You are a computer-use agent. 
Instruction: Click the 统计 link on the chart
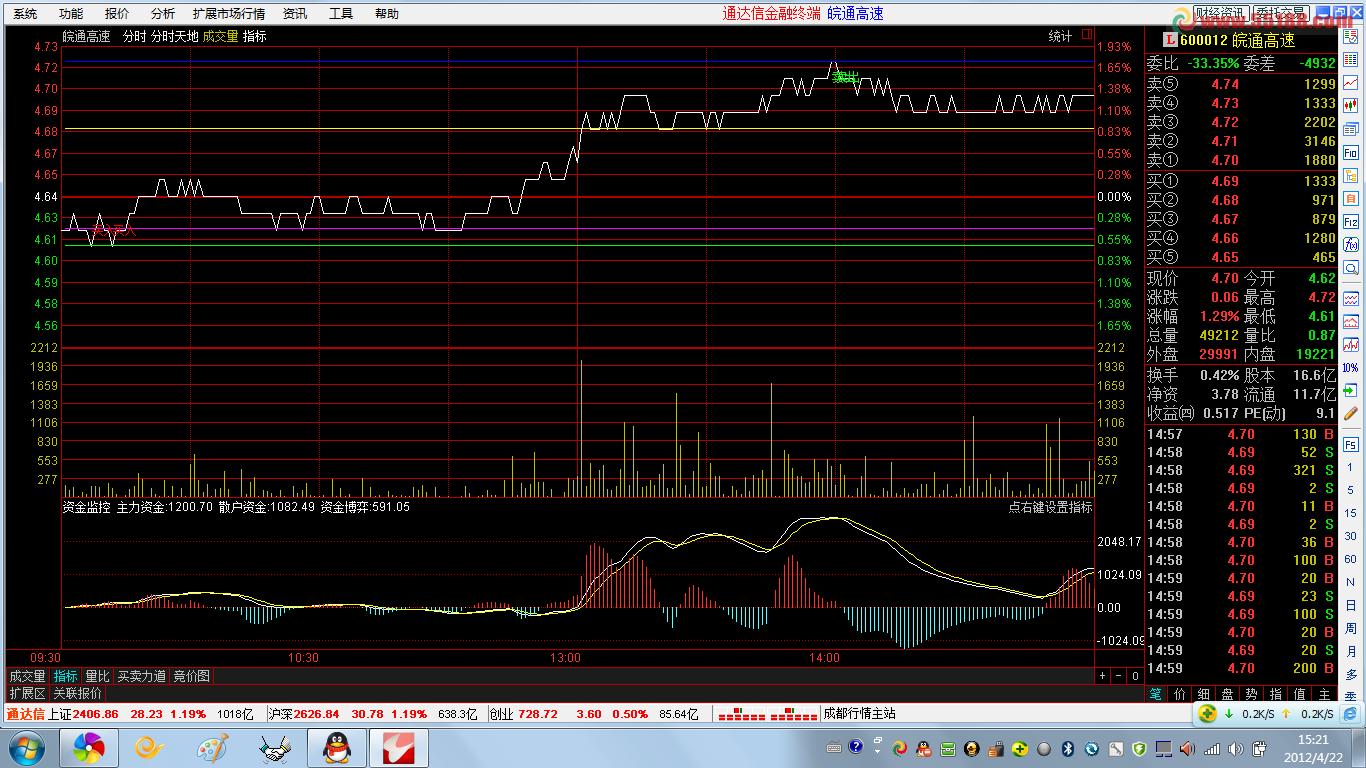point(1060,36)
